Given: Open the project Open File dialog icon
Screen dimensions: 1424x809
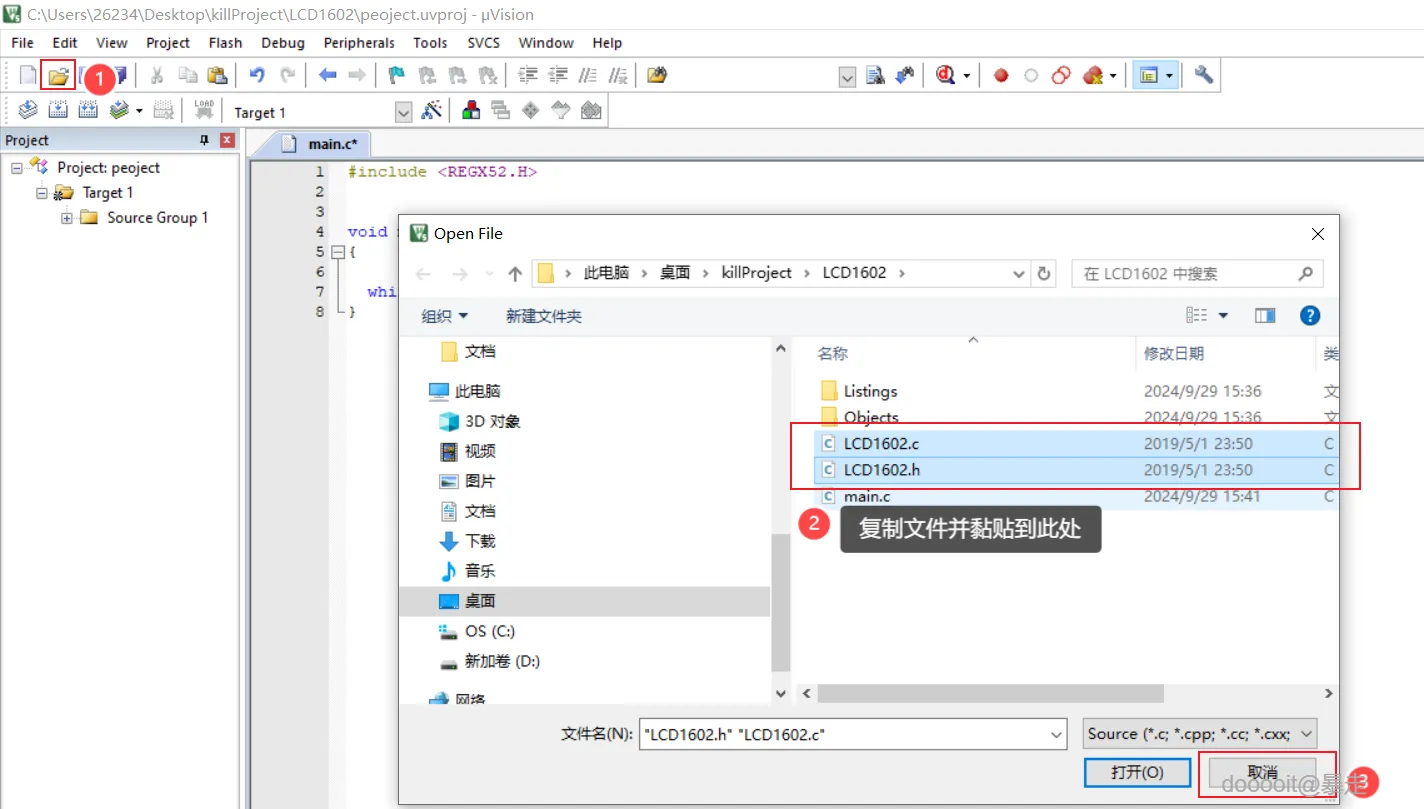Looking at the screenshot, I should [58, 75].
